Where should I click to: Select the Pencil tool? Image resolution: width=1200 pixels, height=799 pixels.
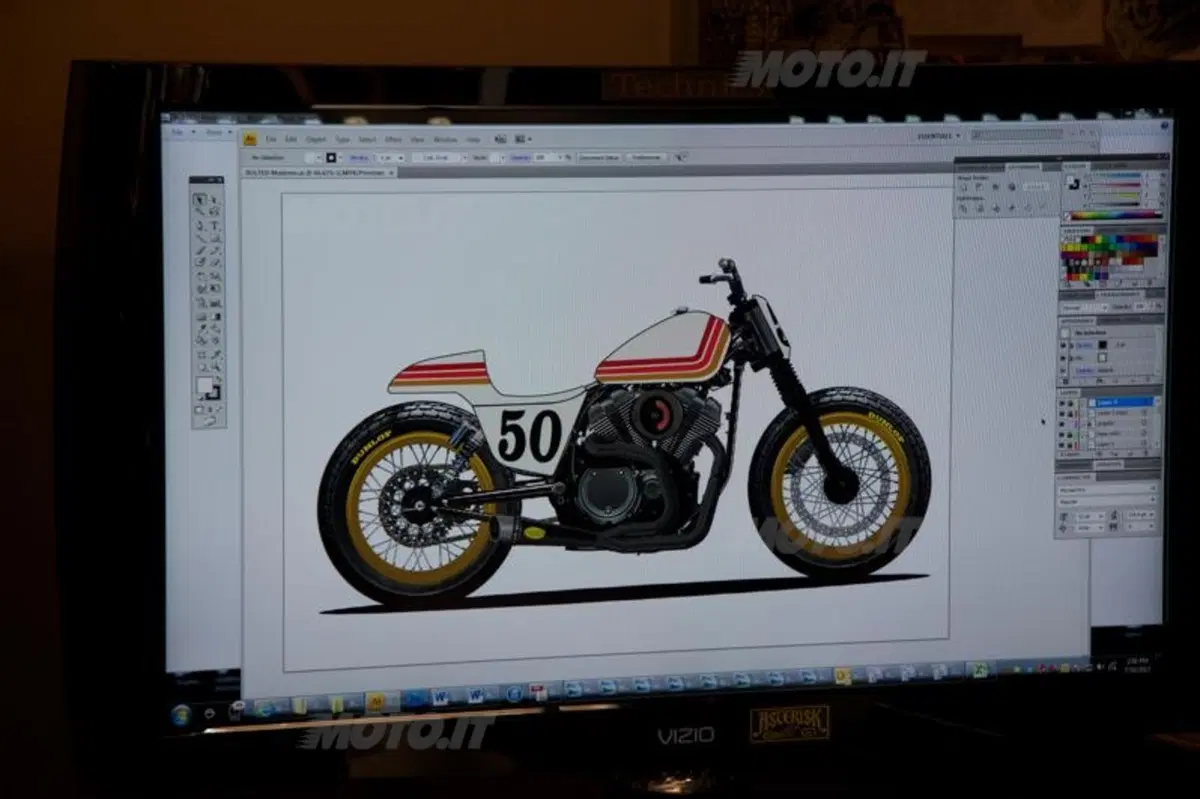coord(214,250)
